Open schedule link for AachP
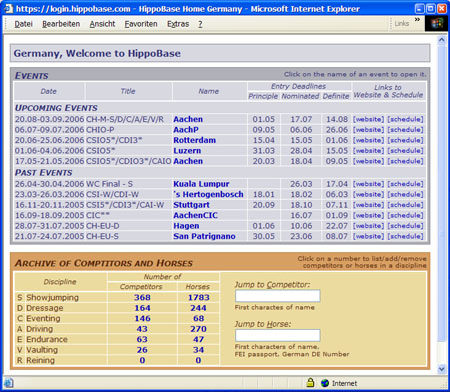450x392 pixels. [405, 130]
